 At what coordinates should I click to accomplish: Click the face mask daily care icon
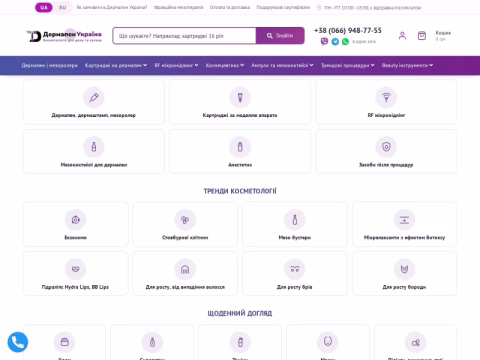pyautogui.click(x=328, y=342)
